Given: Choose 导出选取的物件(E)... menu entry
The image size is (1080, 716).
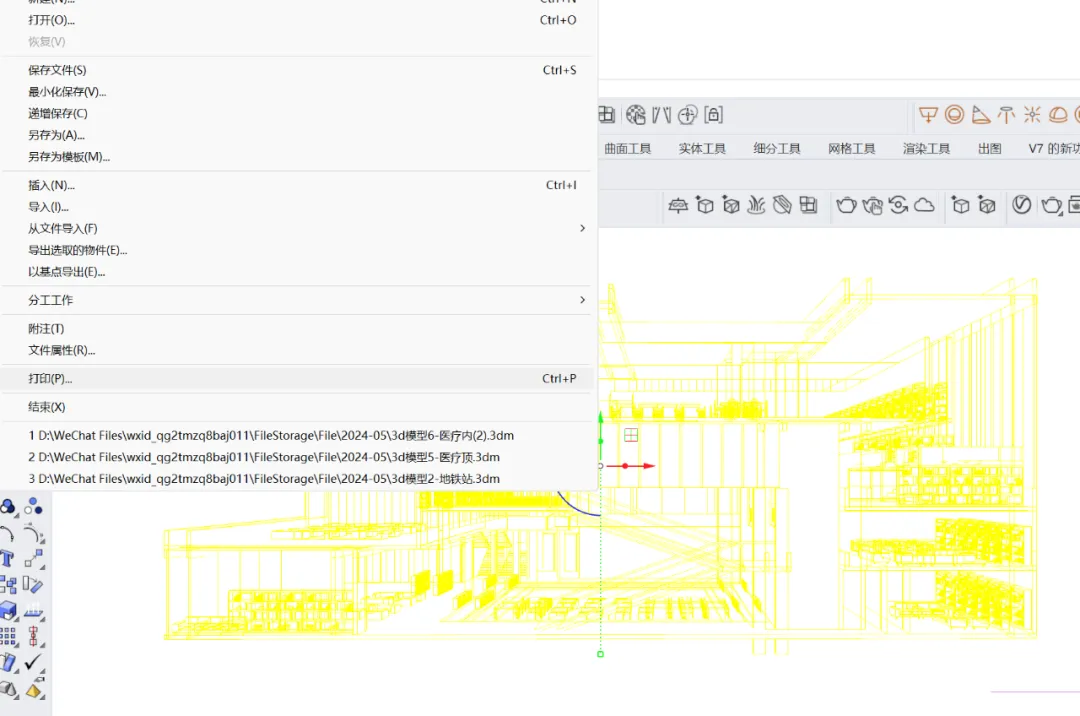Looking at the screenshot, I should point(296,250).
